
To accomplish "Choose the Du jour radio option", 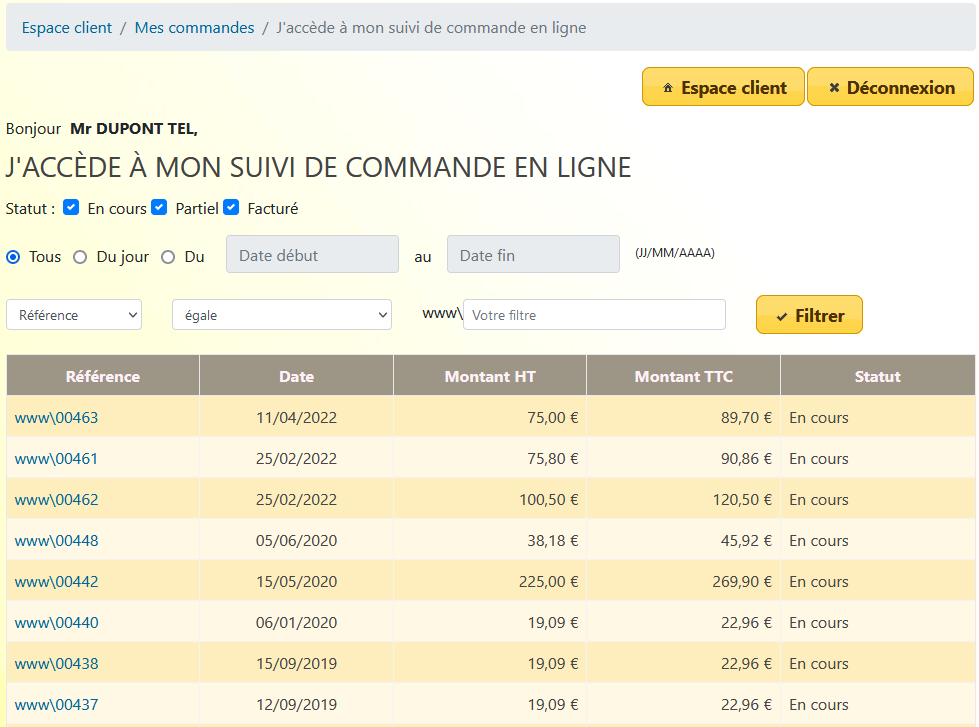I will tap(81, 257).
